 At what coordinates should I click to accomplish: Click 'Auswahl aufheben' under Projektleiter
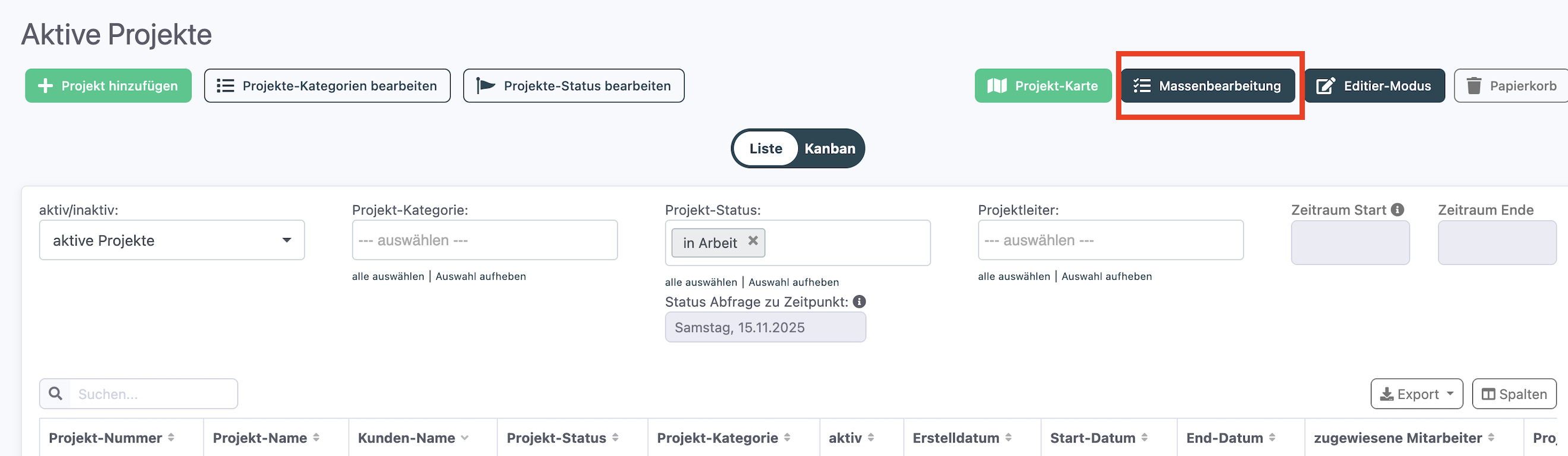[x=1106, y=277]
